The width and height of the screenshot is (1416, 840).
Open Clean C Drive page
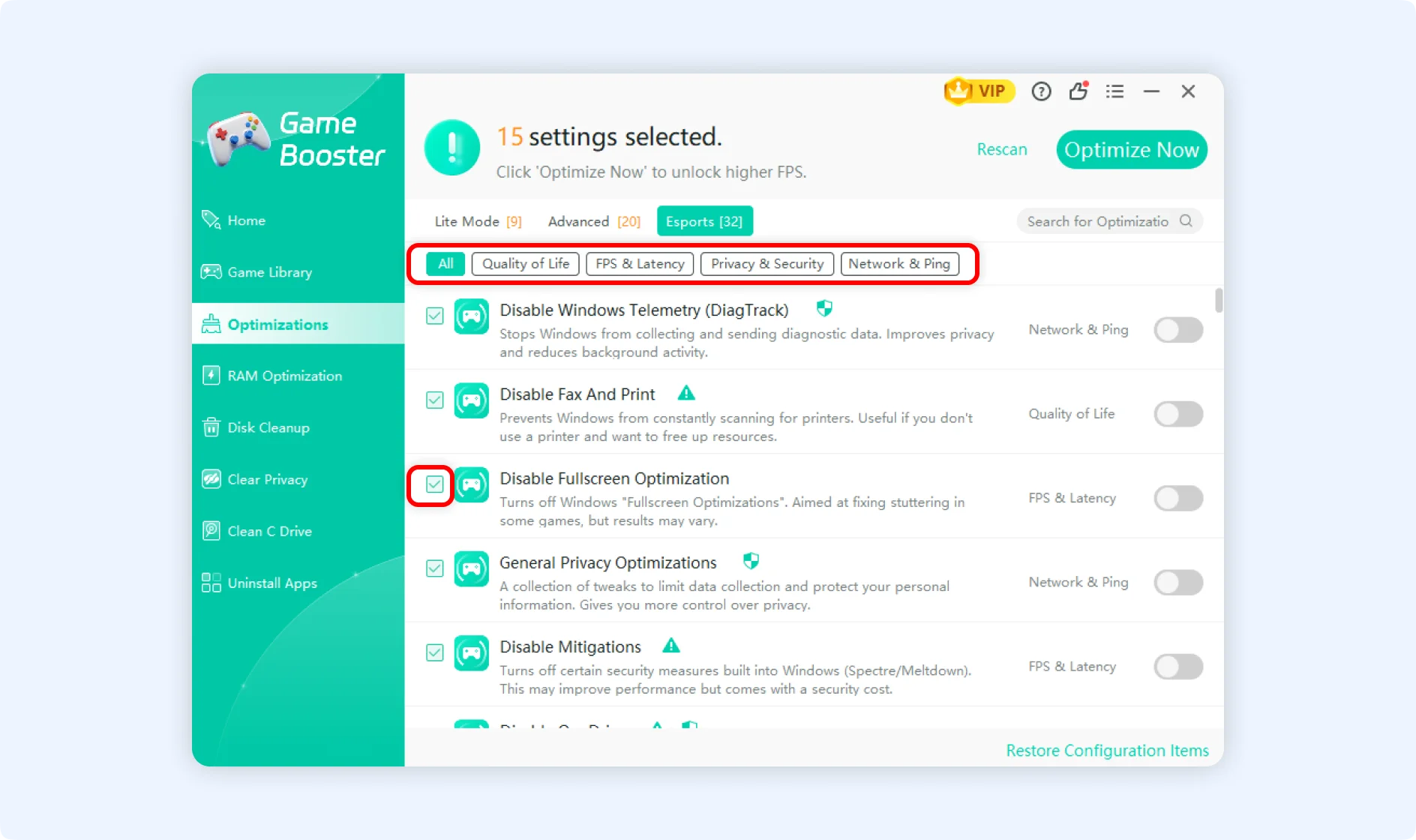[298, 531]
